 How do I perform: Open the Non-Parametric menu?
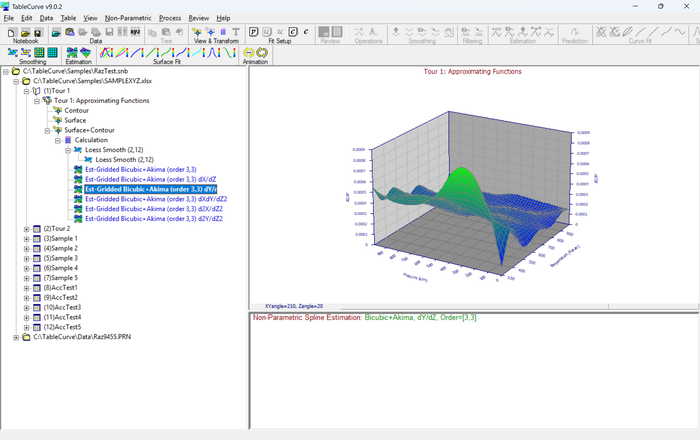click(128, 18)
